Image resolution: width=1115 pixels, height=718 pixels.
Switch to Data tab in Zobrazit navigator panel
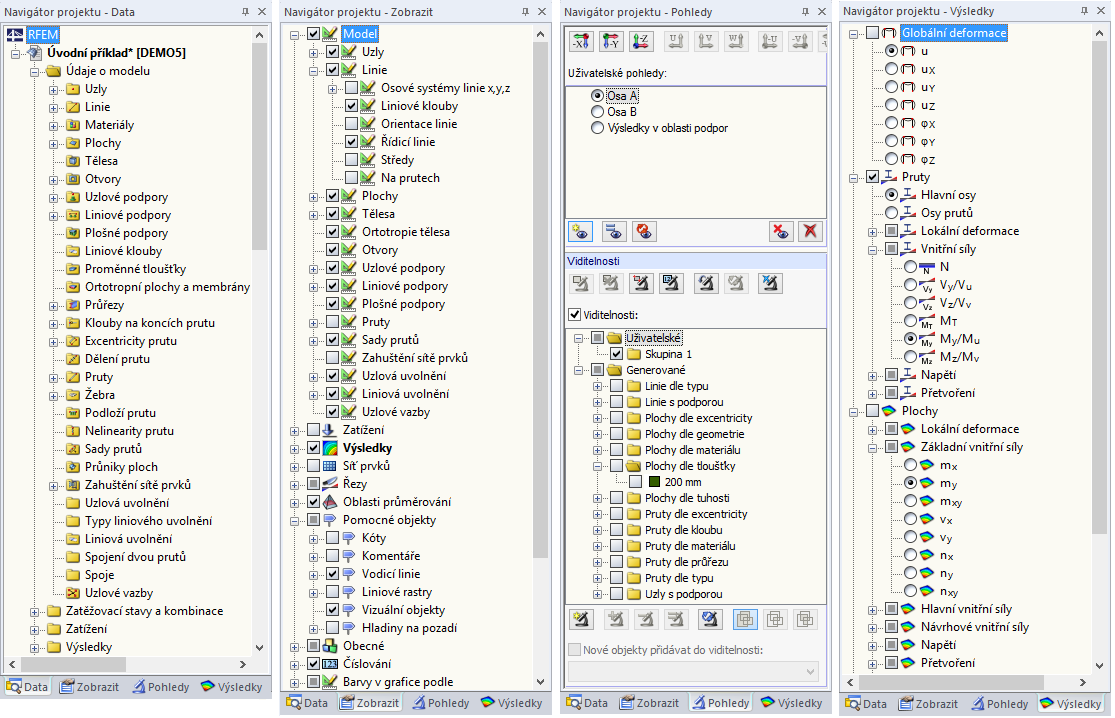307,703
